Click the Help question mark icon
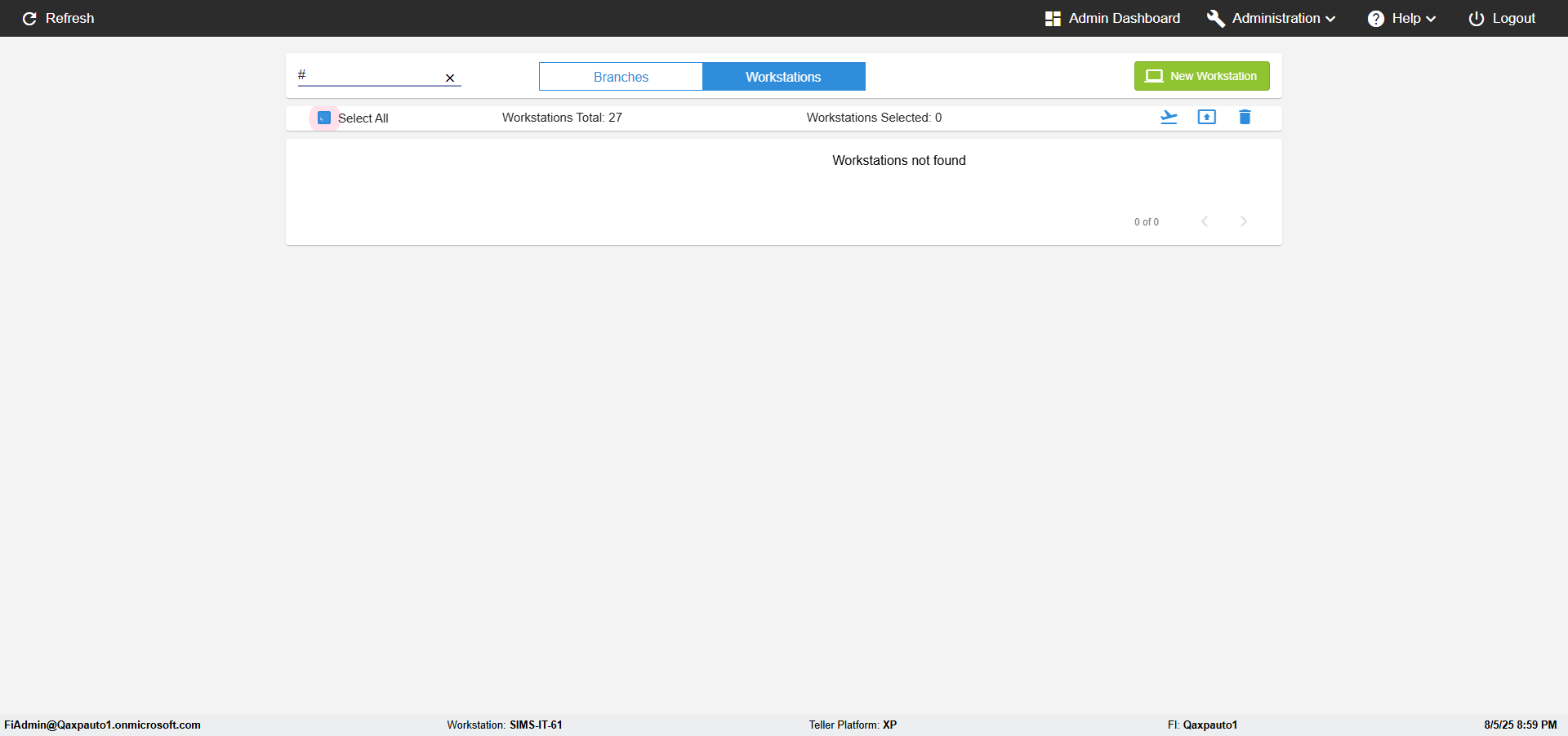Viewport: 1568px width, 736px height. [x=1376, y=18]
